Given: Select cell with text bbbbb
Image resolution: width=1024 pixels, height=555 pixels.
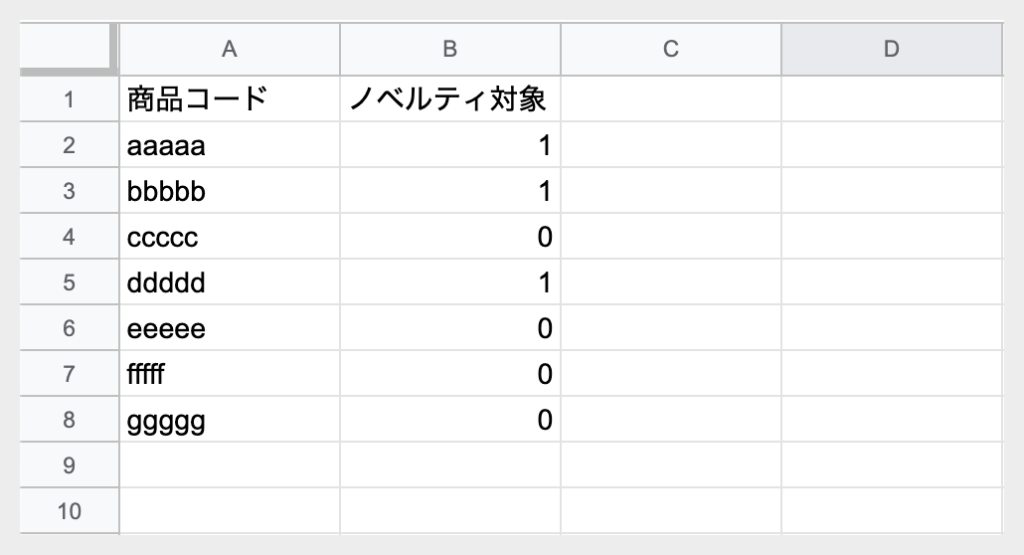Looking at the screenshot, I should click(229, 191).
